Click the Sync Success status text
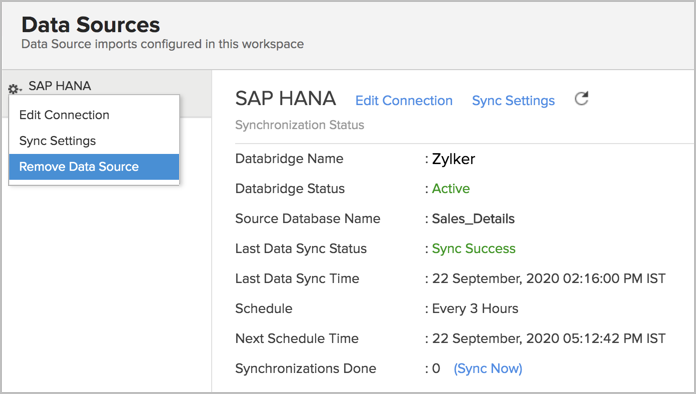This screenshot has width=696, height=394. pyautogui.click(x=474, y=248)
